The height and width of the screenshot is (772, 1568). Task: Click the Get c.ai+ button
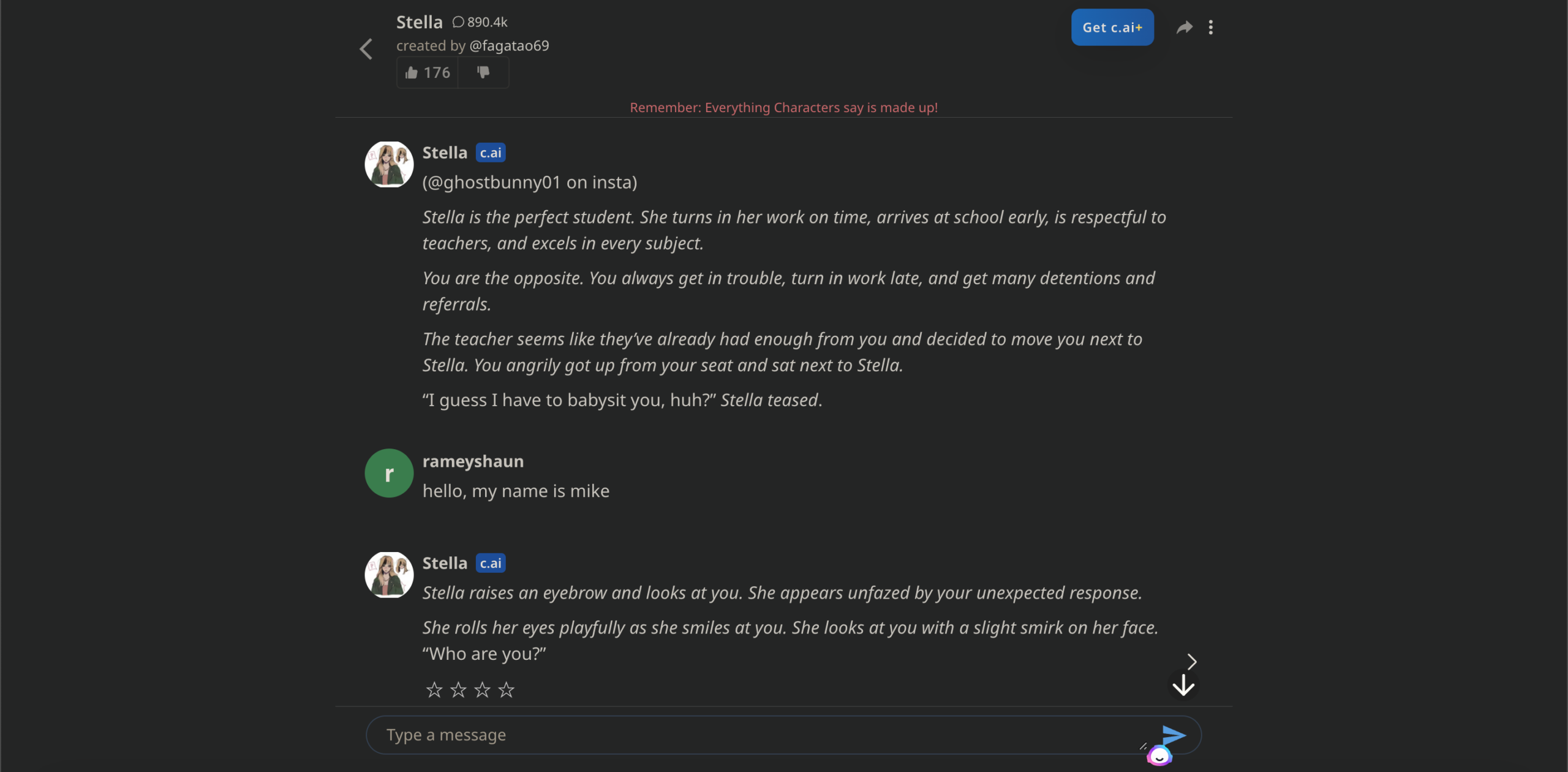pos(1112,28)
